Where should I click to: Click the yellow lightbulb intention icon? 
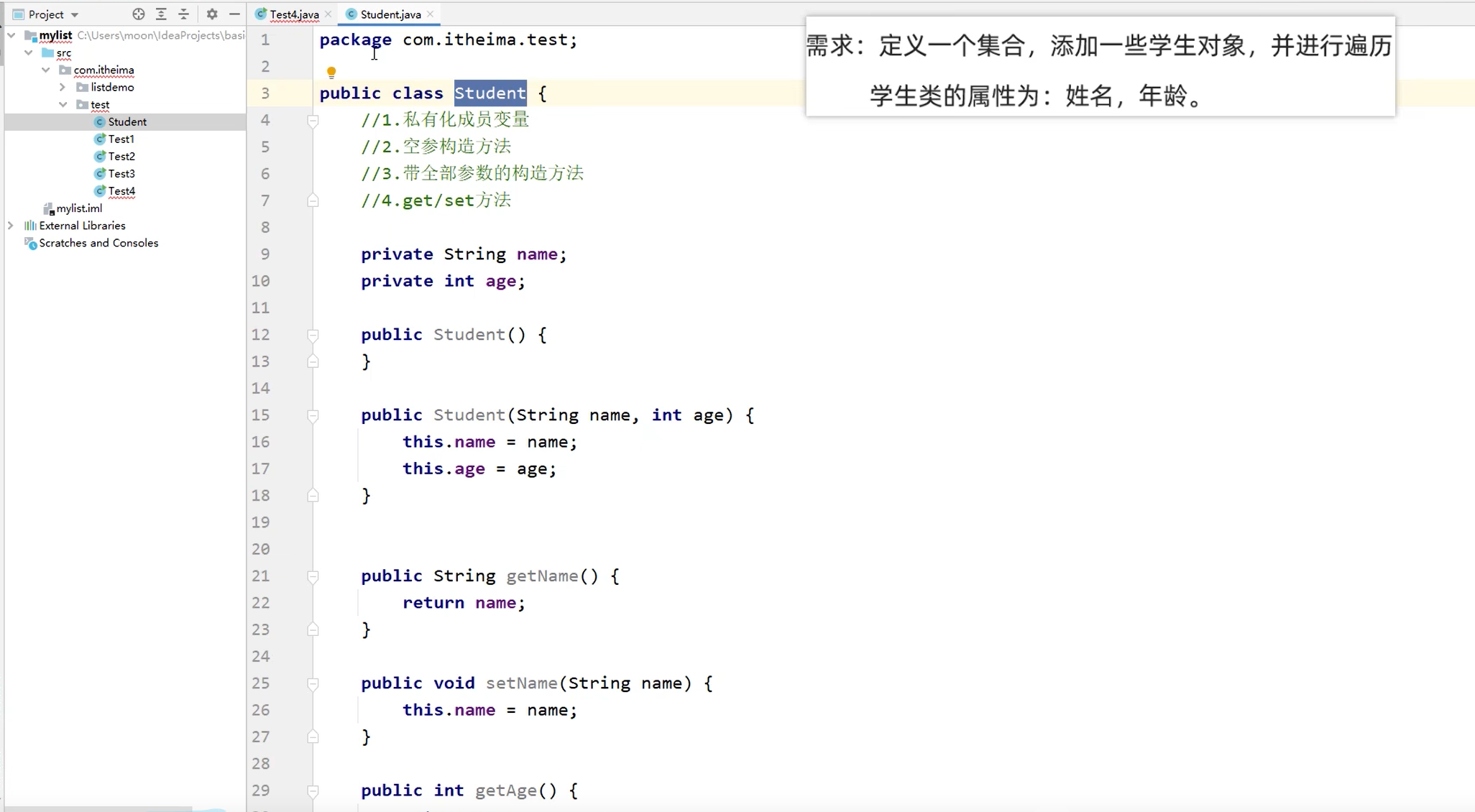coord(331,72)
